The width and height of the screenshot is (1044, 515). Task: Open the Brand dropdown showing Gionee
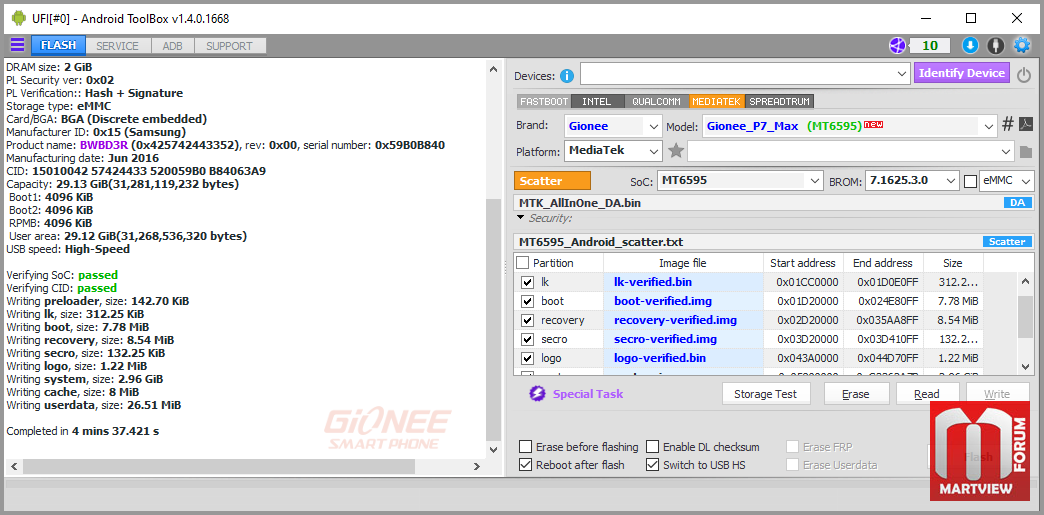coord(613,126)
